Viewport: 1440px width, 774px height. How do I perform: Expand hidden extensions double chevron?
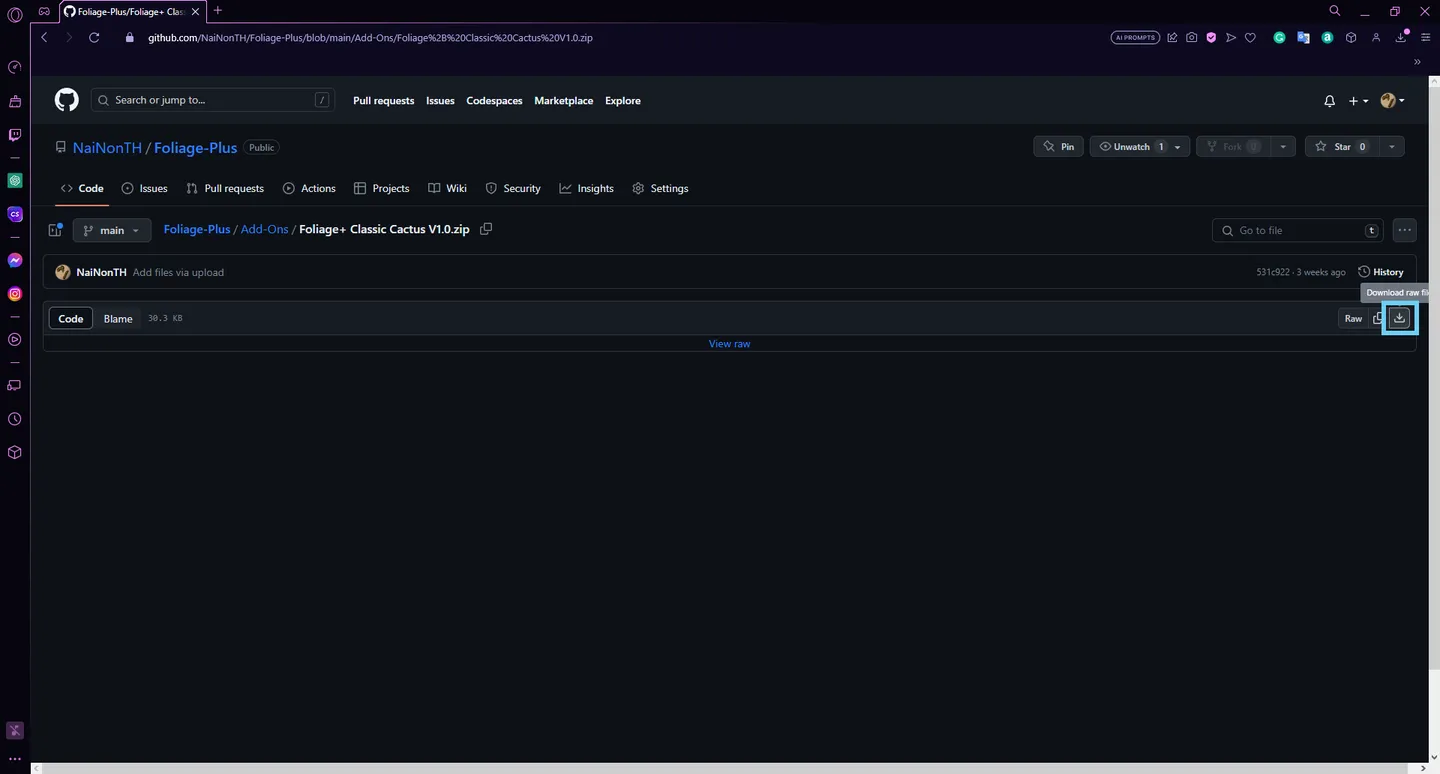(x=1417, y=62)
